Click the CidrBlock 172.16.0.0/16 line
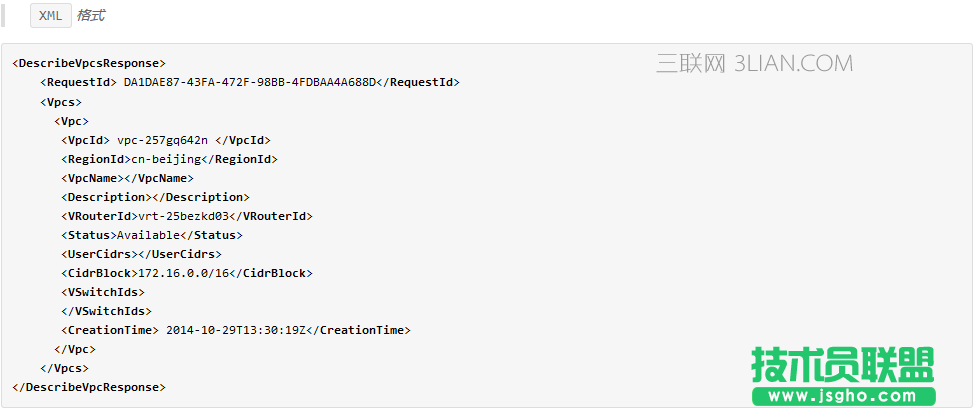Image resolution: width=979 pixels, height=412 pixels. (187, 273)
